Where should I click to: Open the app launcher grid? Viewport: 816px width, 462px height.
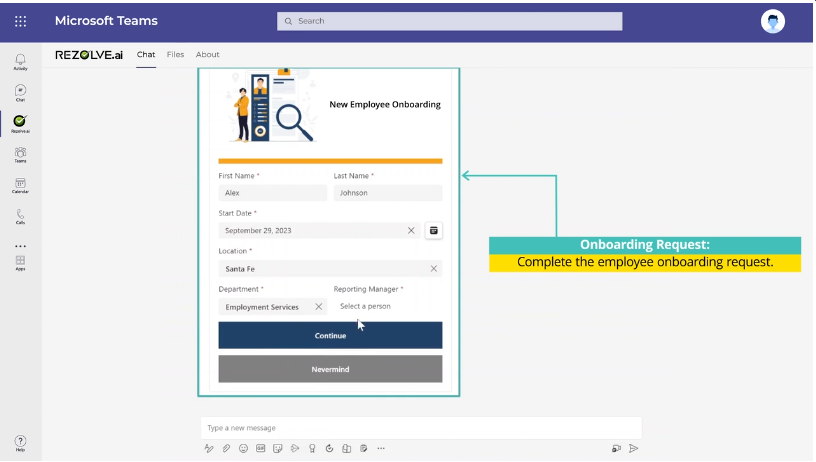20,21
